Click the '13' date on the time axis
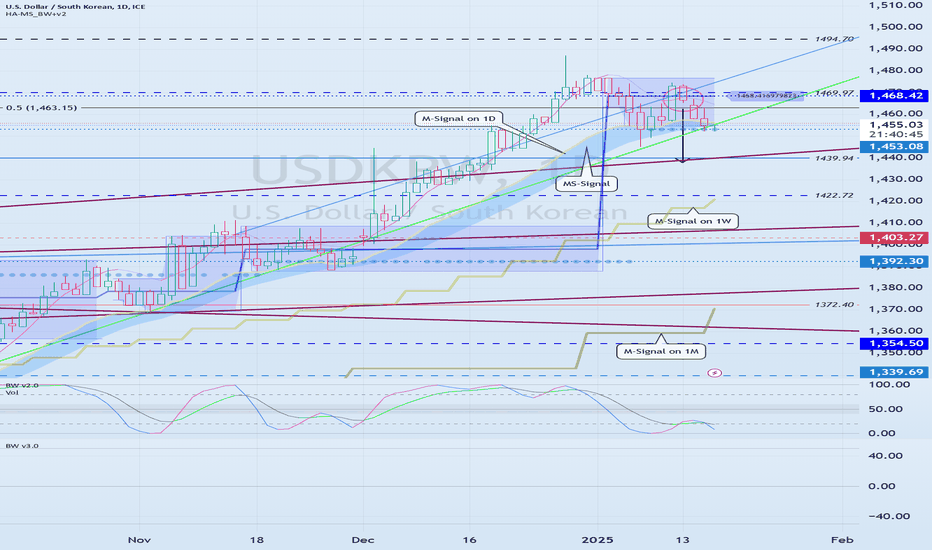Screen dimensions: 932x550 coord(683,540)
